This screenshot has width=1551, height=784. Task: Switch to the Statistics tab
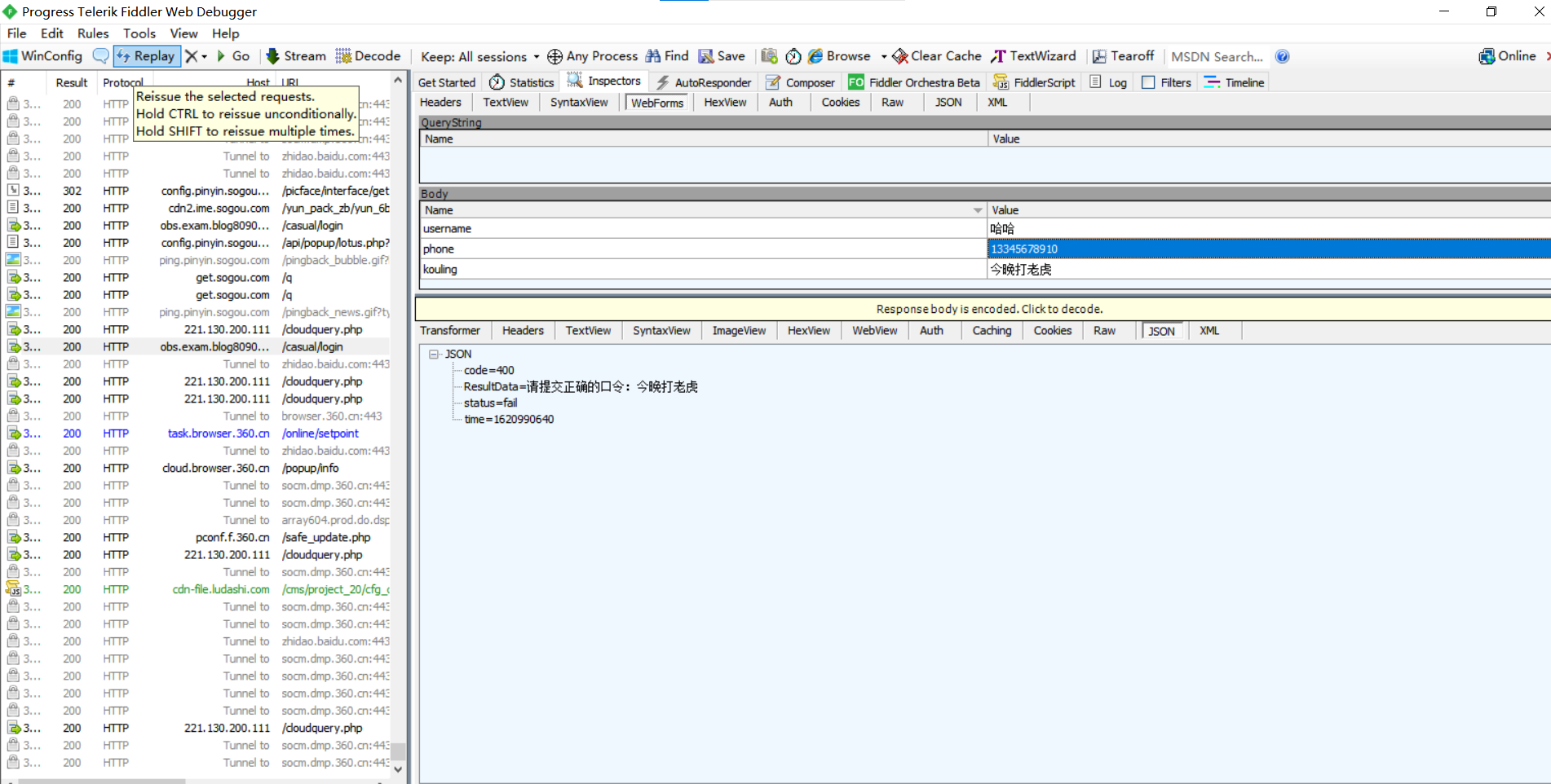click(x=522, y=82)
